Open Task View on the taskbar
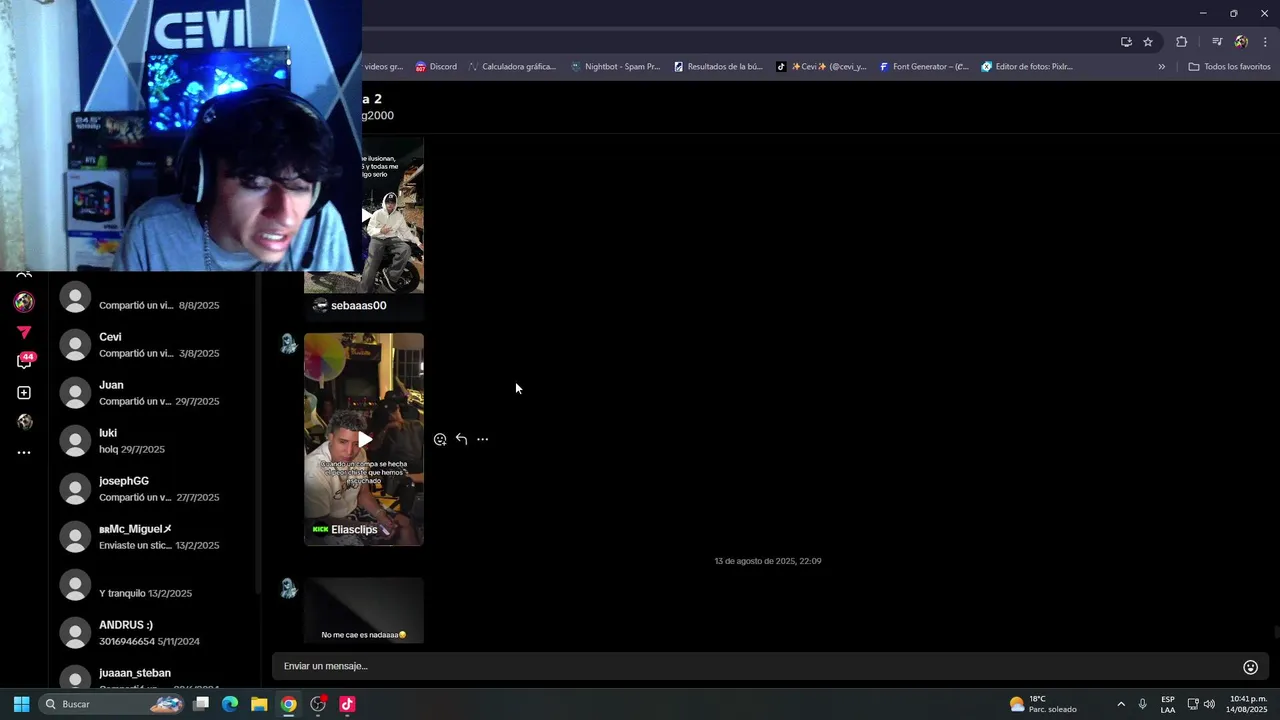The width and height of the screenshot is (1280, 720). [x=201, y=704]
